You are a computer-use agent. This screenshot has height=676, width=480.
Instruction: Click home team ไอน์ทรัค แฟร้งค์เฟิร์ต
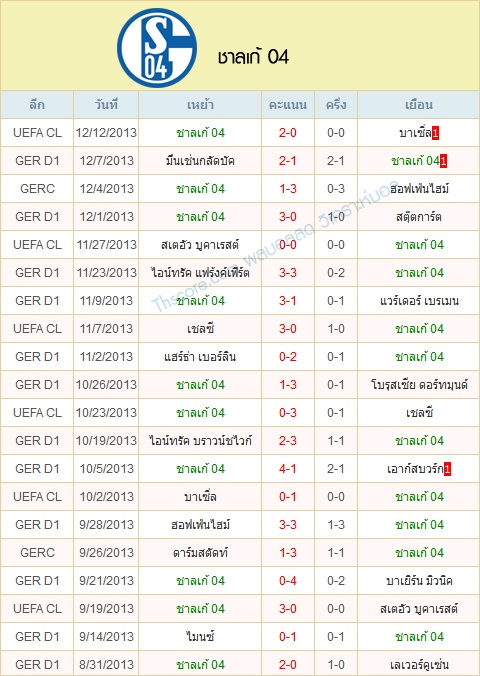[200, 273]
